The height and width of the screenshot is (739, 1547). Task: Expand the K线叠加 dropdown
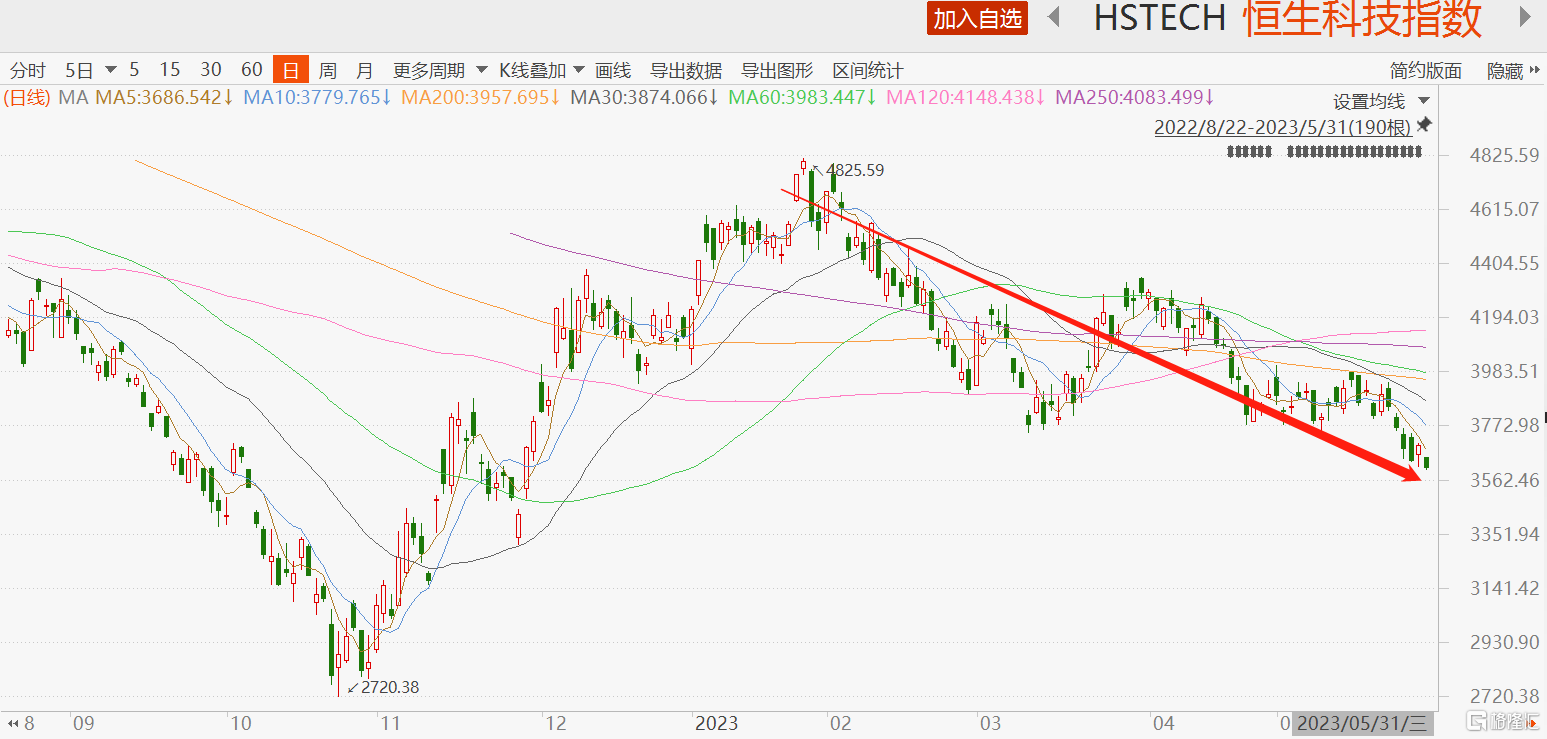click(x=581, y=70)
